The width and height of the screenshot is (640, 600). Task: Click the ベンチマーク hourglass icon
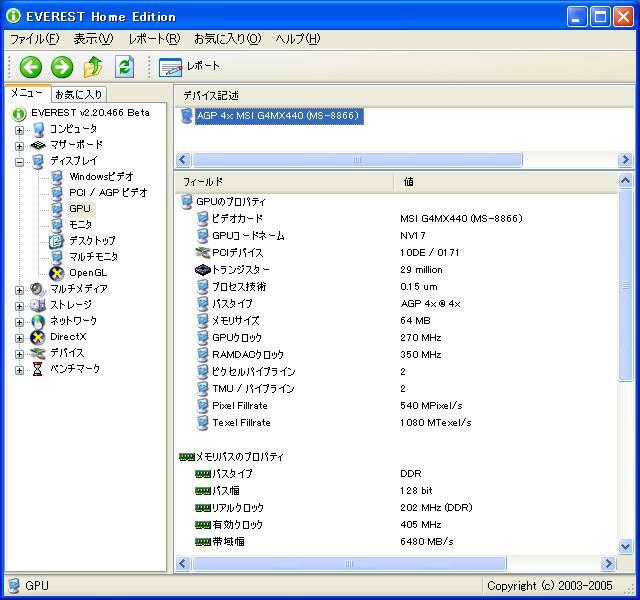pos(38,369)
